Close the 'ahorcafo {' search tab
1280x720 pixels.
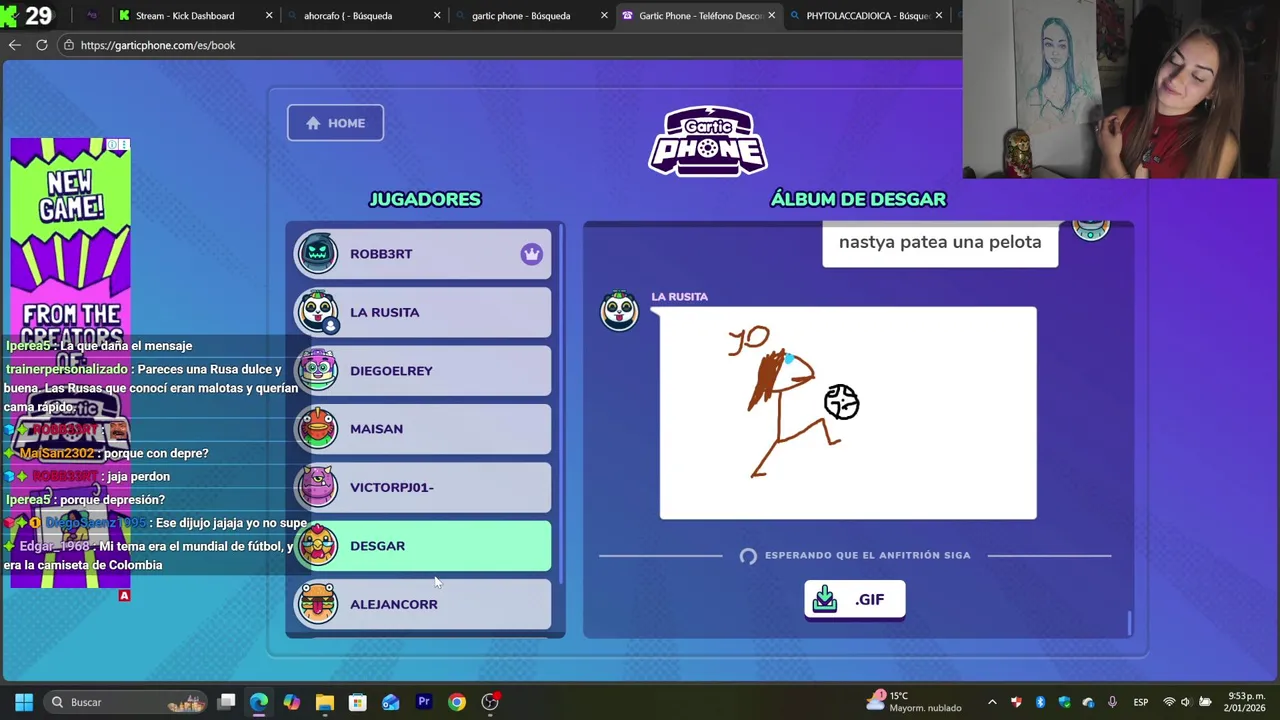[437, 16]
